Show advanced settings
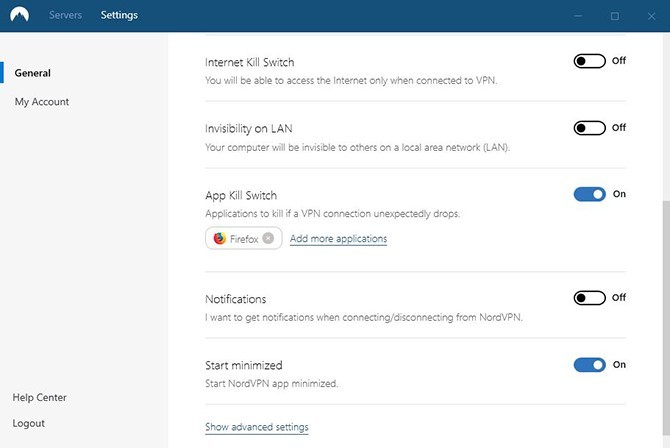 (x=257, y=427)
